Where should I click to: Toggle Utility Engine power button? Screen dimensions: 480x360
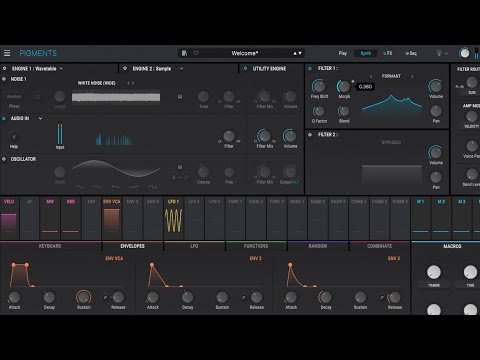click(246, 68)
